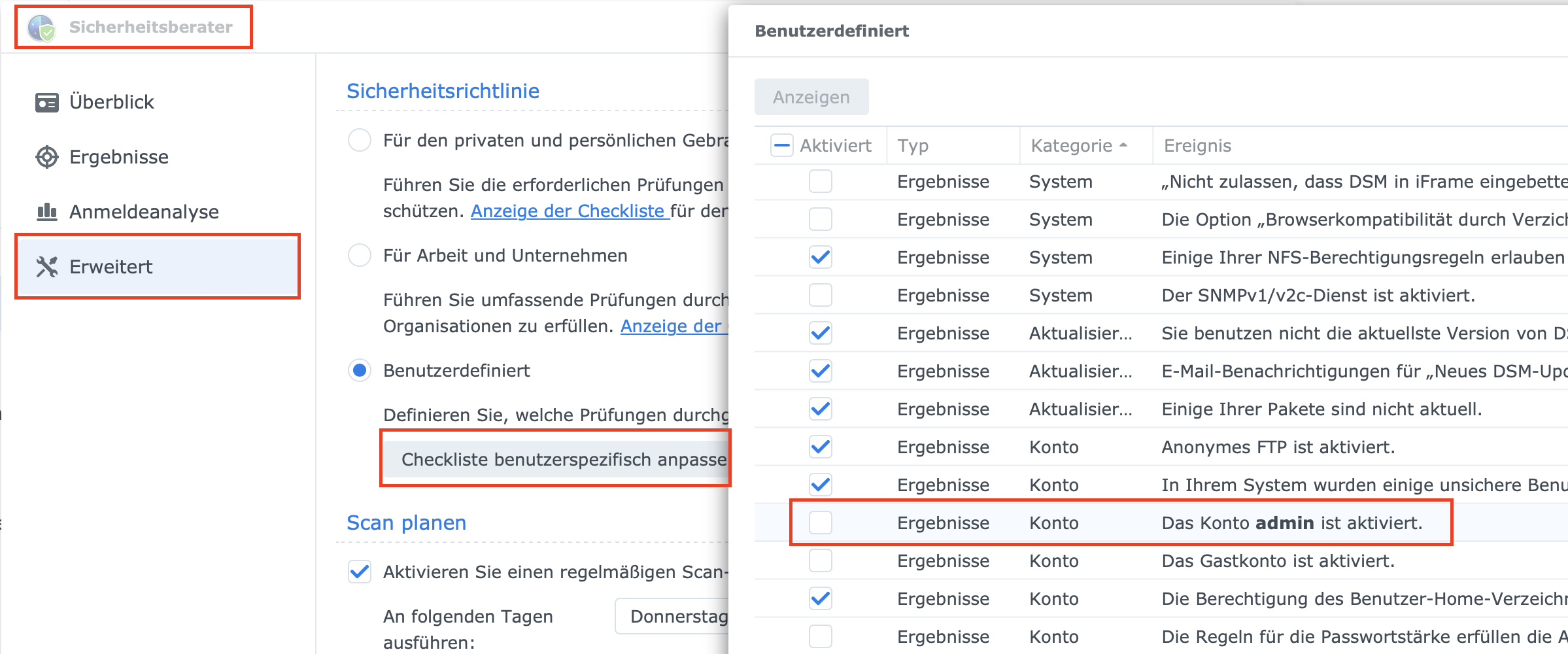Screen dimensions: 1568x654
Task: Open the Donnerstag weekday dropdown
Action: (673, 616)
